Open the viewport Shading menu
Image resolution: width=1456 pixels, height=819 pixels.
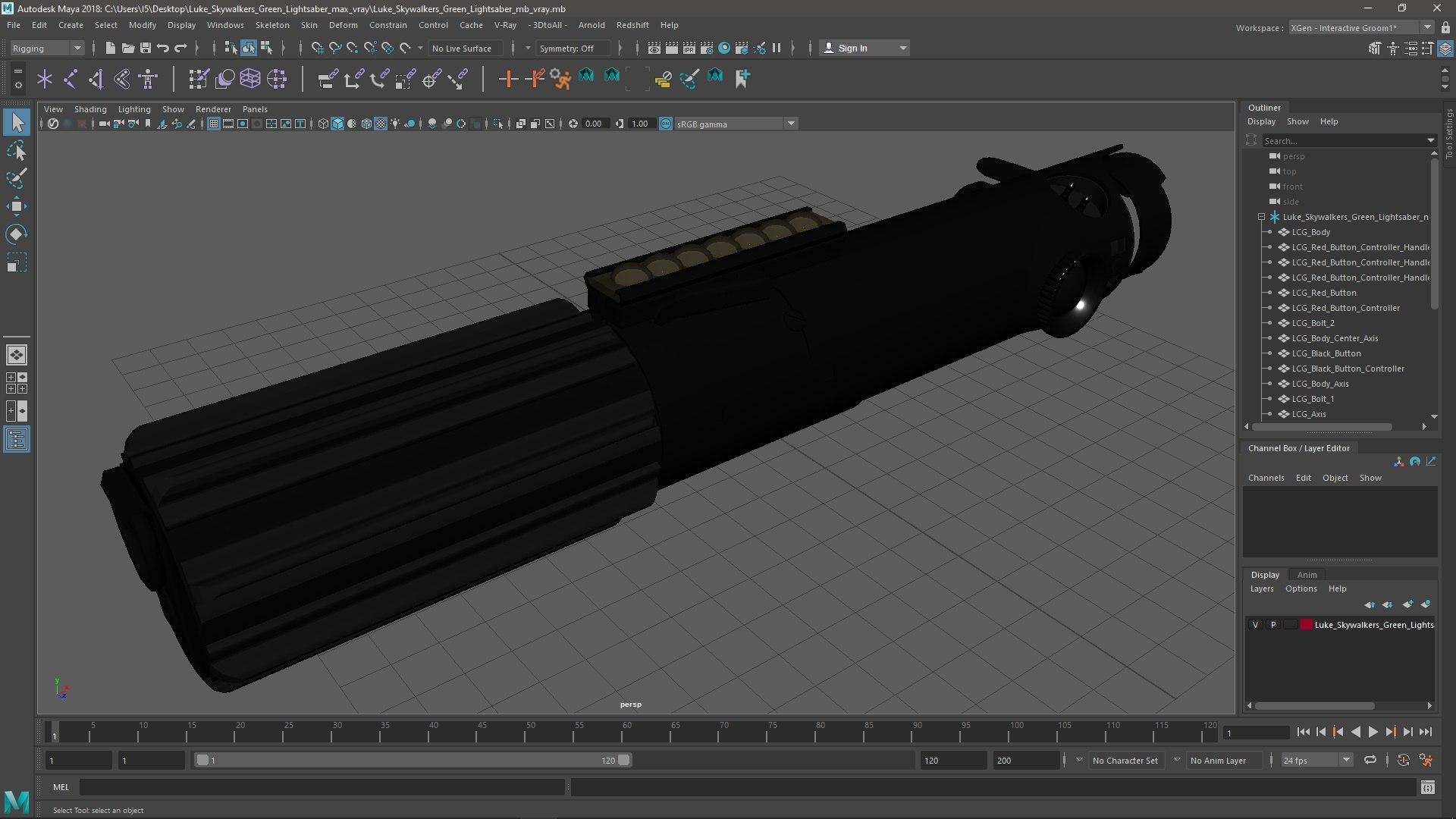(90, 109)
